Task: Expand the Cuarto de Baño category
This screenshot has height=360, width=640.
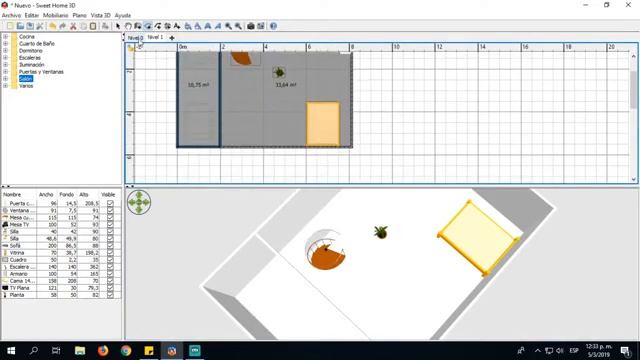Action: 5,44
